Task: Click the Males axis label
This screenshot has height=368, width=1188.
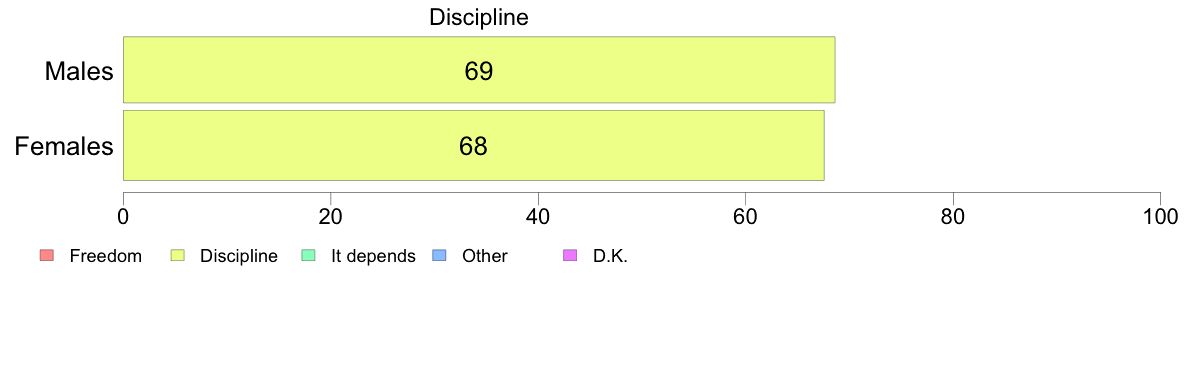Action: pyautogui.click(x=80, y=71)
